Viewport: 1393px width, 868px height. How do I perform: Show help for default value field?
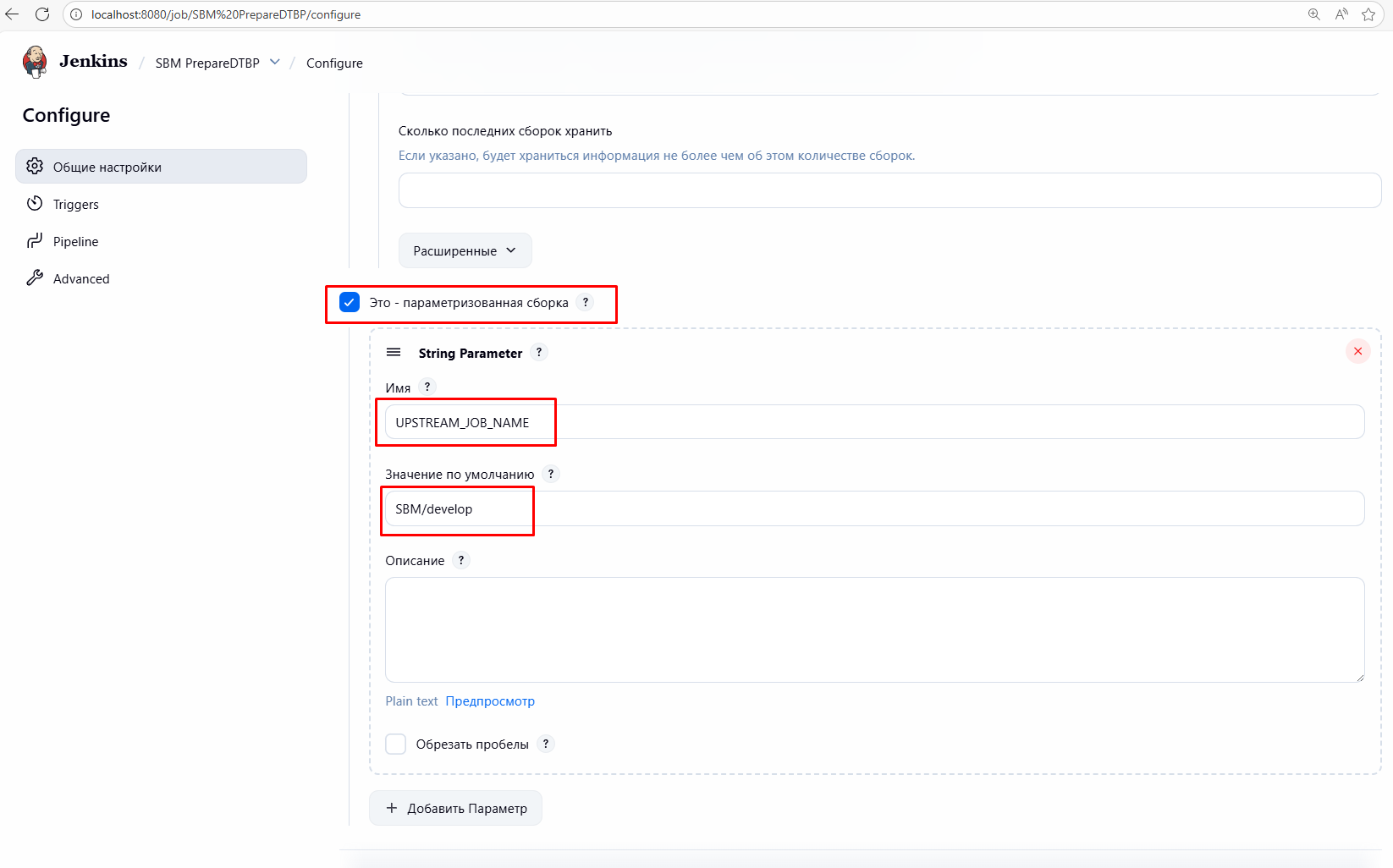pyautogui.click(x=551, y=474)
